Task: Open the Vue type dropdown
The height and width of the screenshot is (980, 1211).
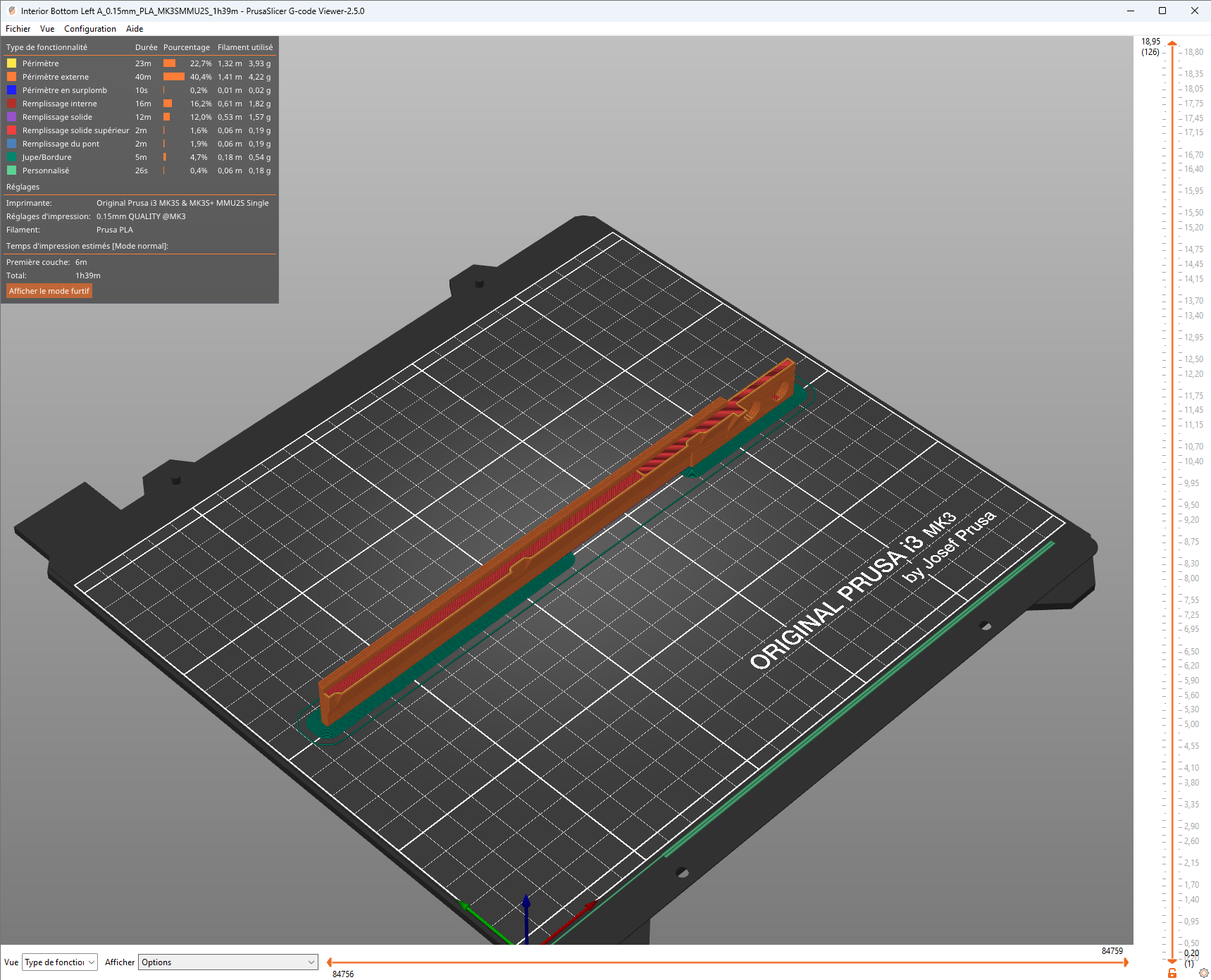Action: [x=60, y=962]
